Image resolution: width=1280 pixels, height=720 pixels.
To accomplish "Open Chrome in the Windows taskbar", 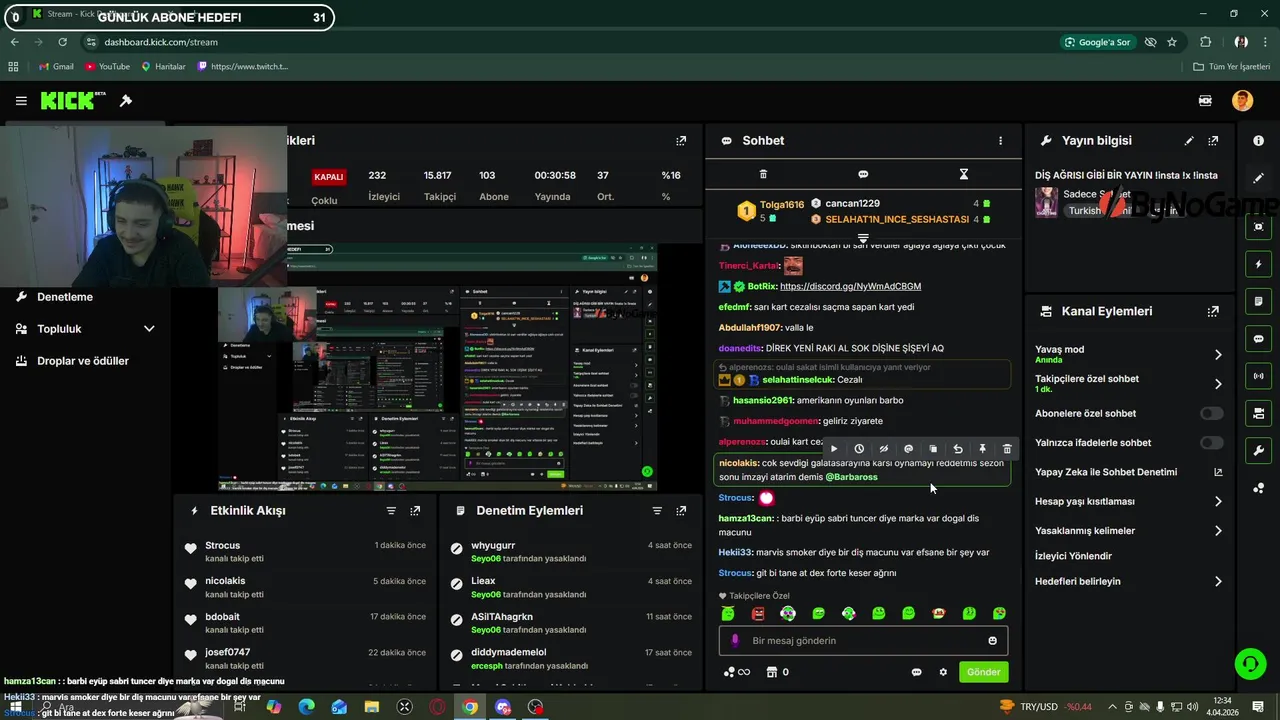I will tap(470, 707).
